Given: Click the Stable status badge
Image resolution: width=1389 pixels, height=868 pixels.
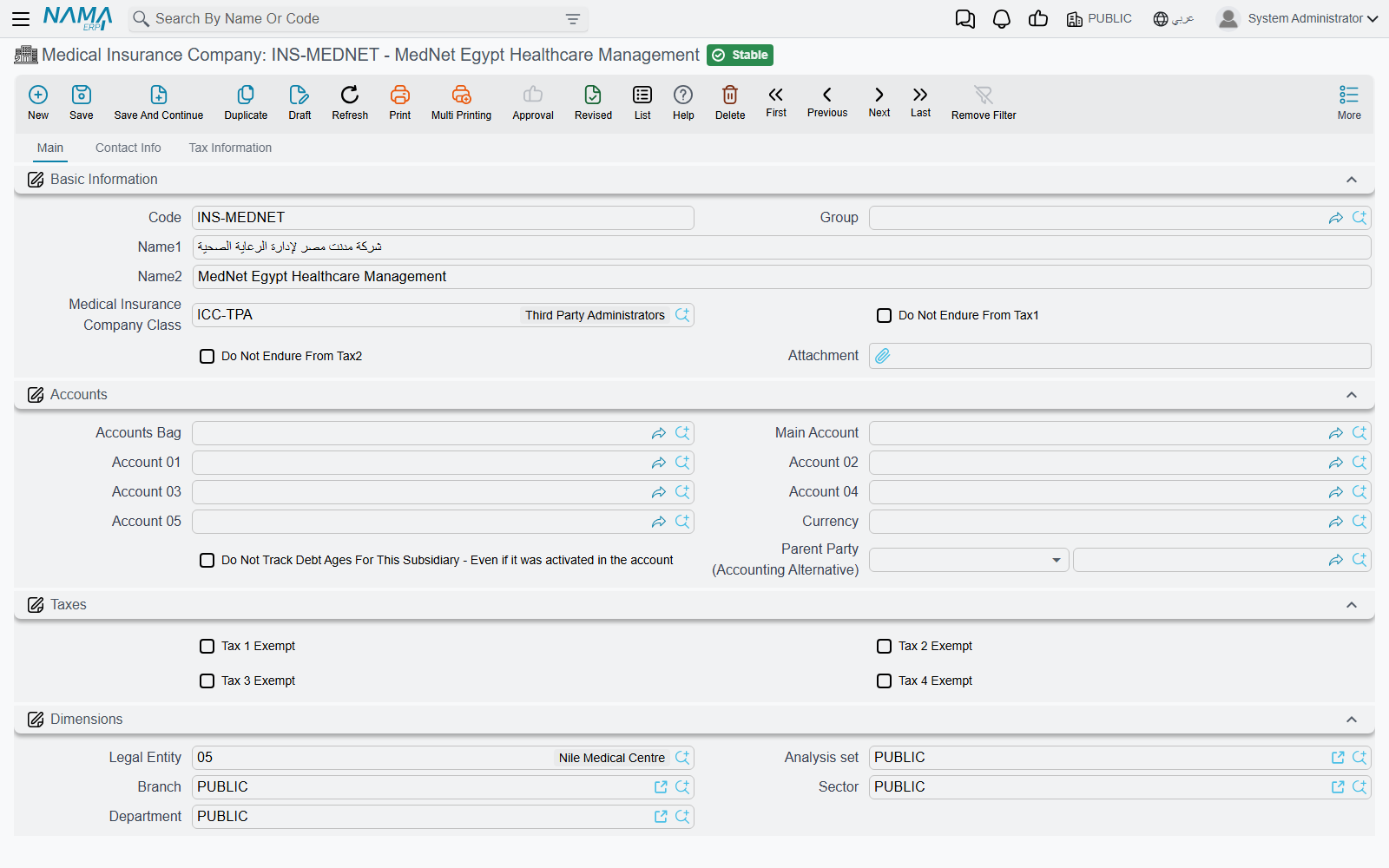Looking at the screenshot, I should pyautogui.click(x=740, y=56).
